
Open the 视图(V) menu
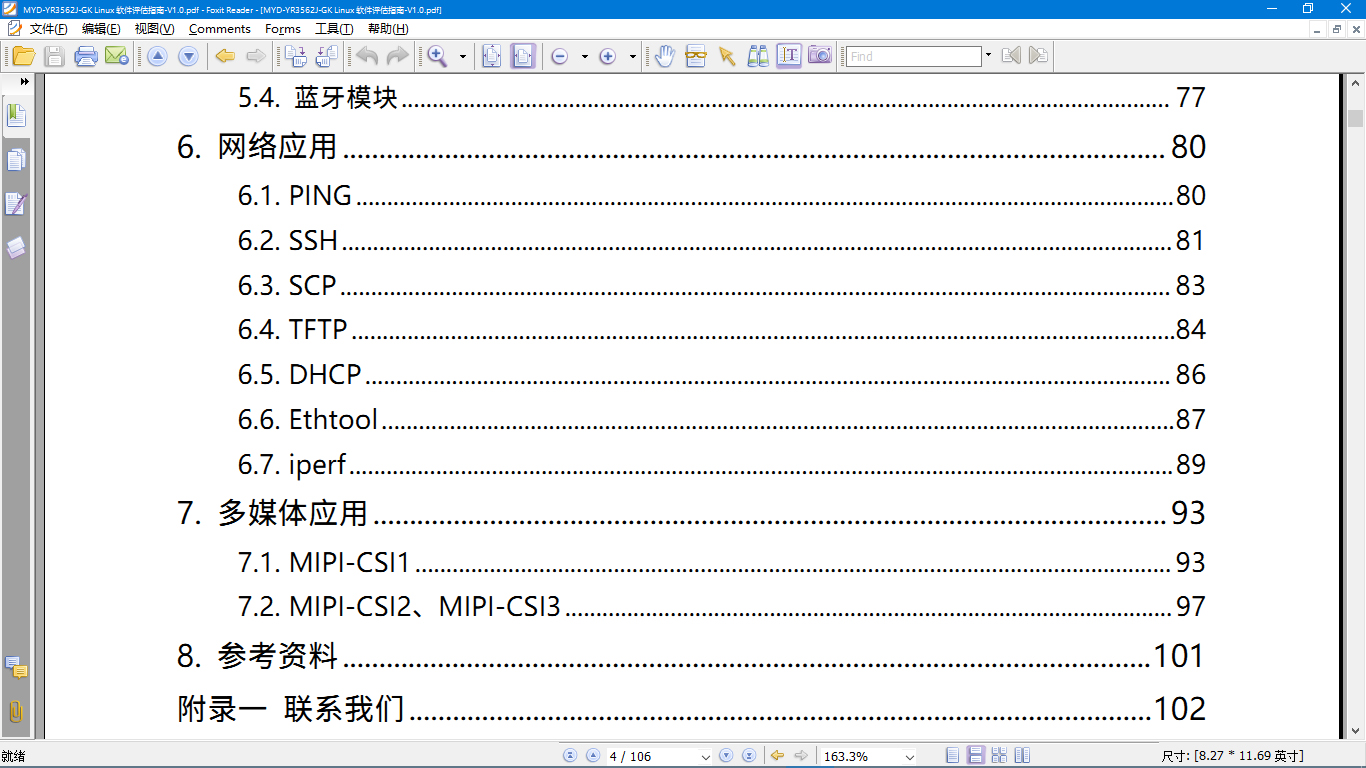pos(154,29)
